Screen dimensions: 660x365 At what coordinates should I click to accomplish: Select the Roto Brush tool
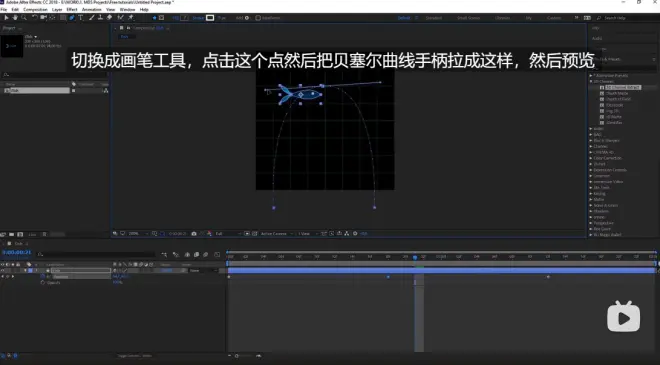pos(120,18)
